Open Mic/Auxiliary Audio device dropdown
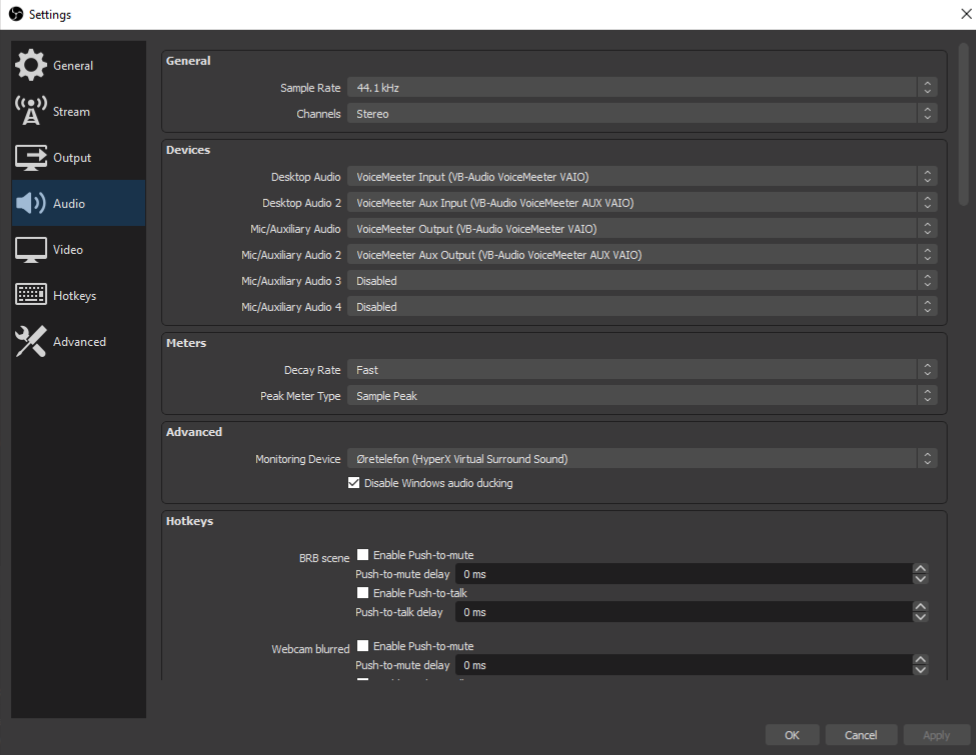 642,229
